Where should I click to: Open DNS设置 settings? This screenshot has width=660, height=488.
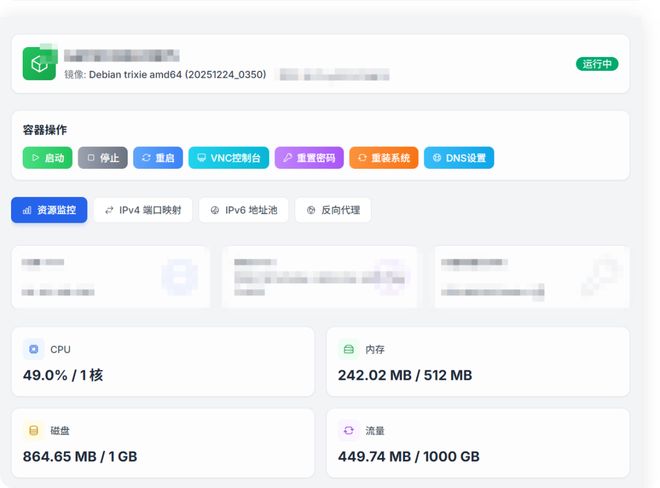point(459,158)
